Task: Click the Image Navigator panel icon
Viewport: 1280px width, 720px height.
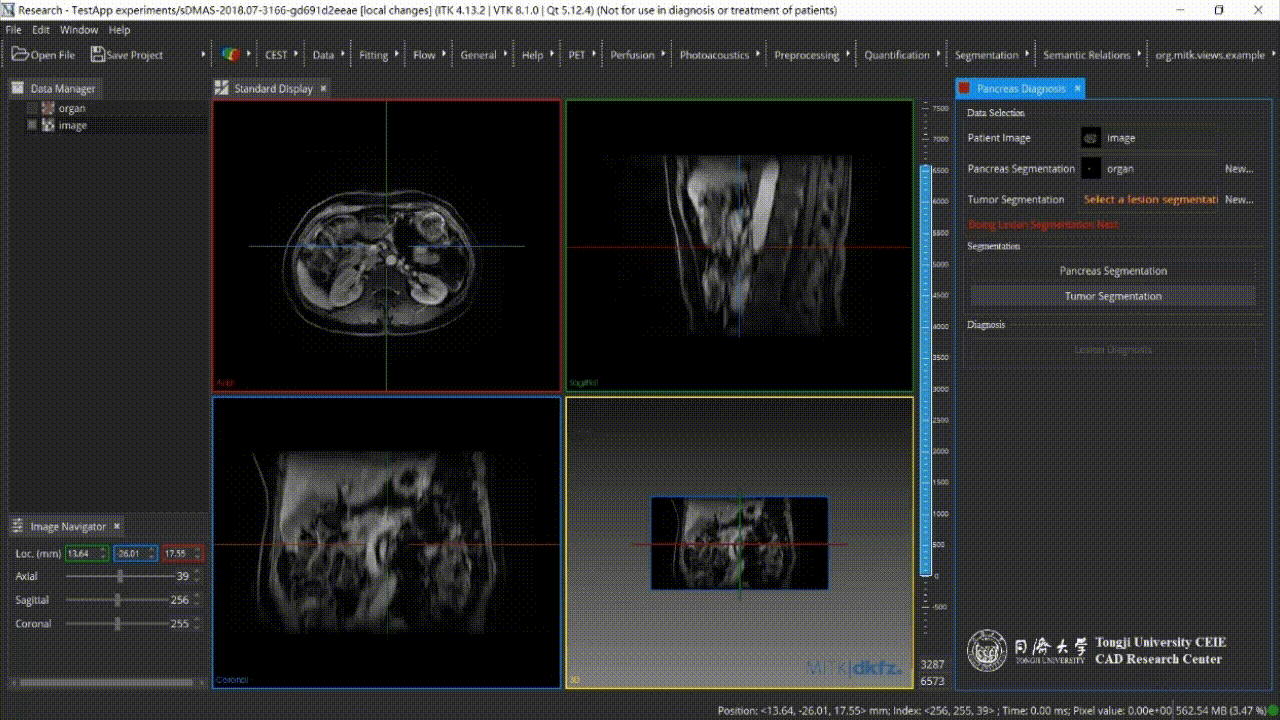Action: [17, 526]
